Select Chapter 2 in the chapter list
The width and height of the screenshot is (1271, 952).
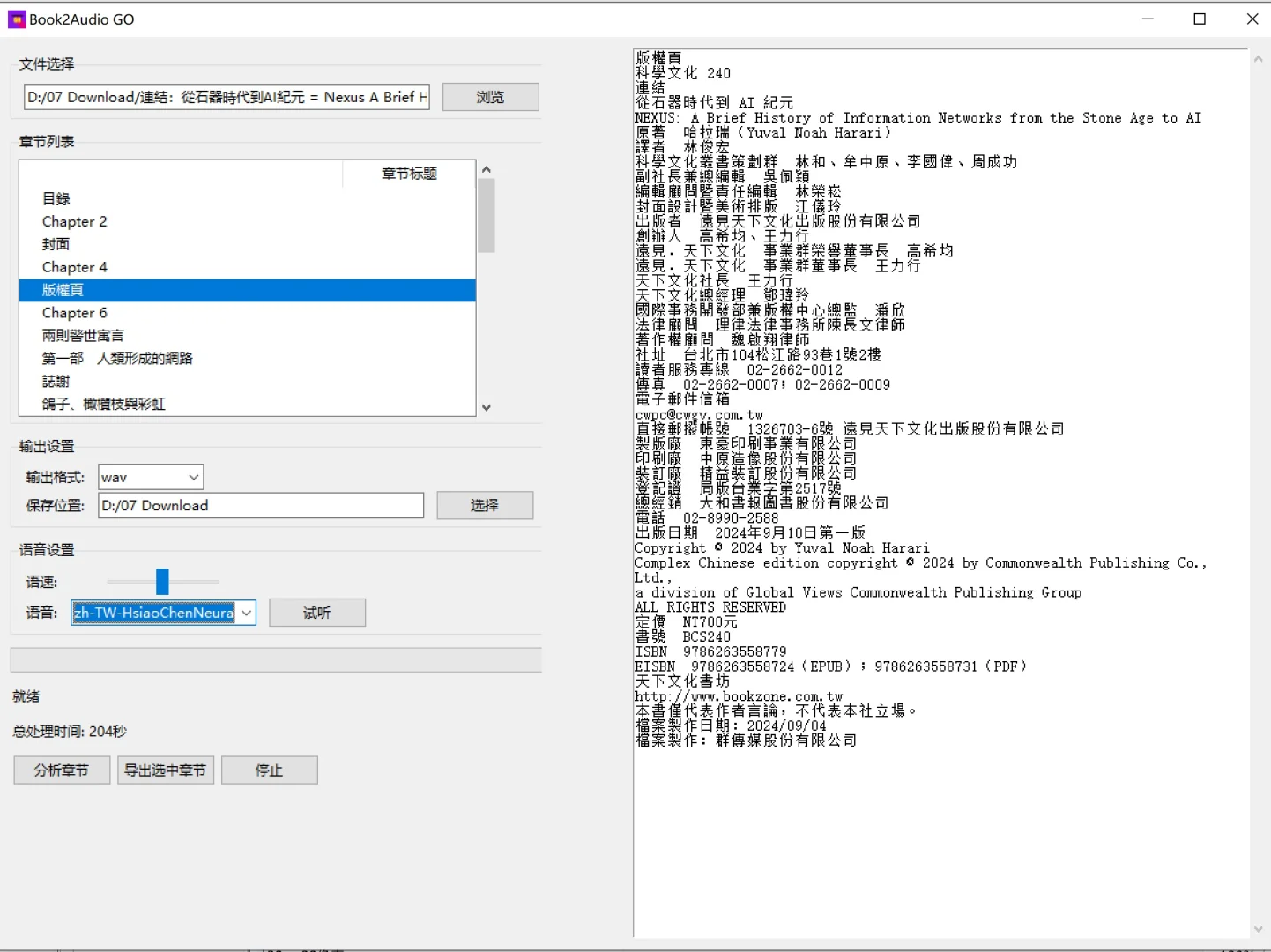pyautogui.click(x=247, y=221)
